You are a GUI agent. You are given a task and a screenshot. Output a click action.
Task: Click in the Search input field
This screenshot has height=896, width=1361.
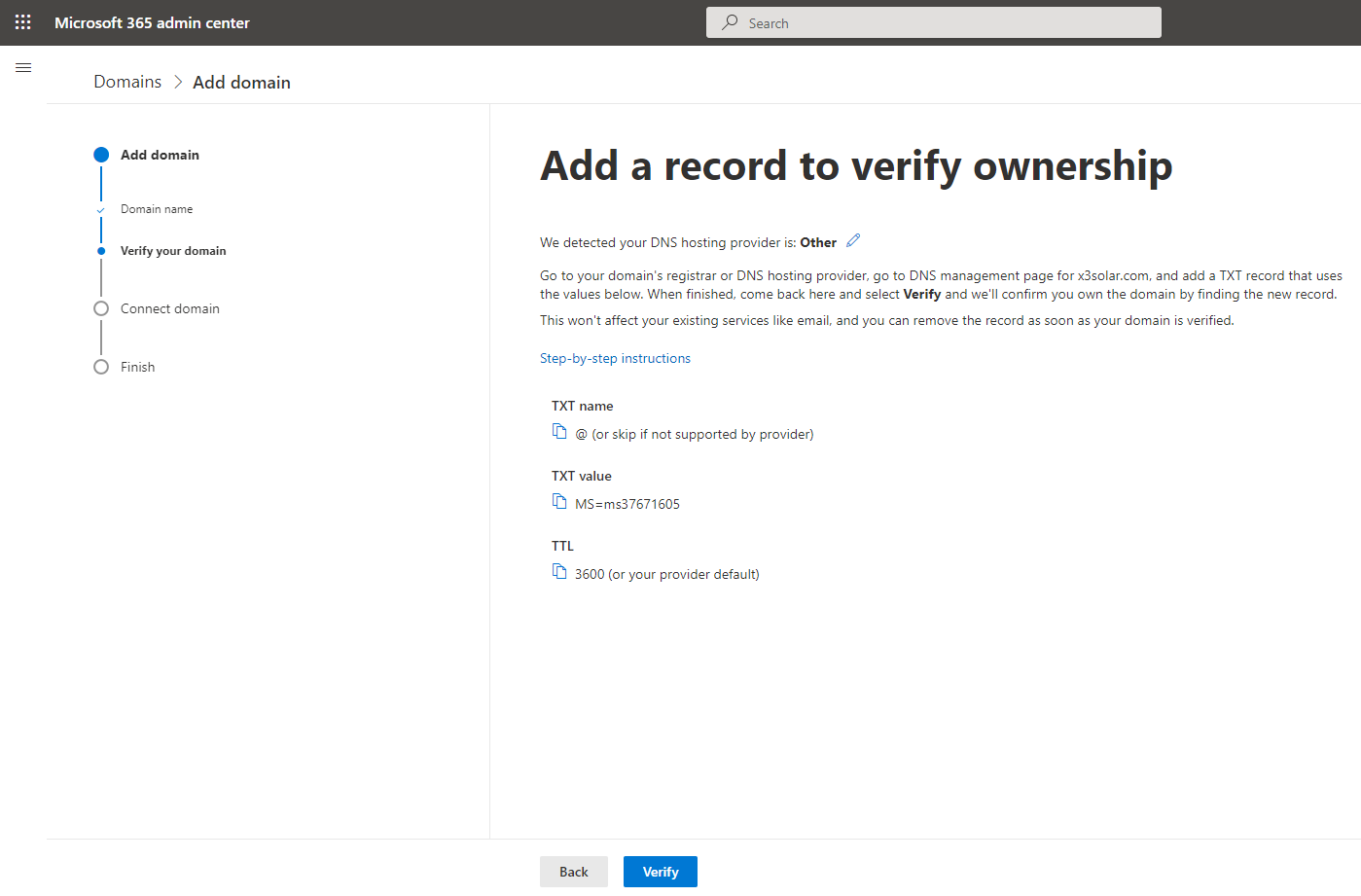pos(934,22)
